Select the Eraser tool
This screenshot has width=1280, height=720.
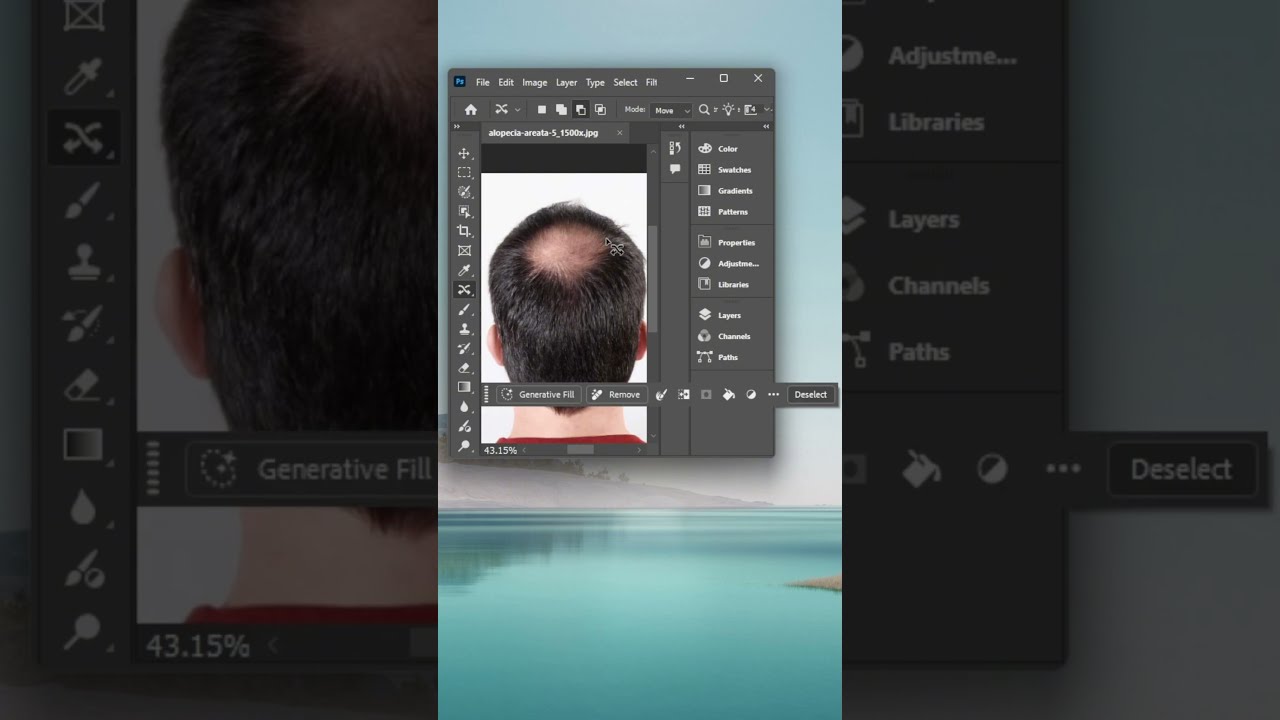click(464, 368)
